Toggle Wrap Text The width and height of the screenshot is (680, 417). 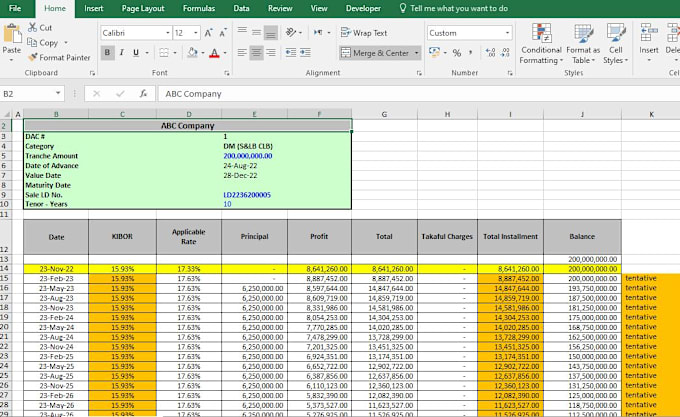(364, 33)
